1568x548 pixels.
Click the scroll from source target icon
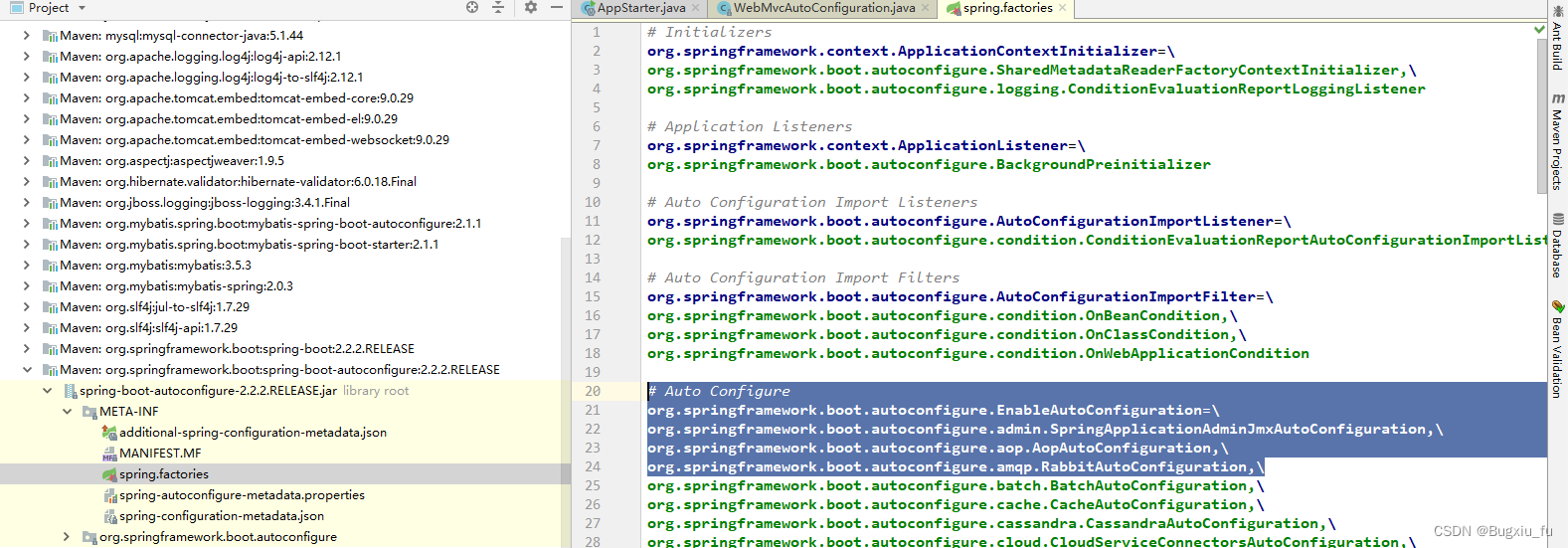(472, 8)
